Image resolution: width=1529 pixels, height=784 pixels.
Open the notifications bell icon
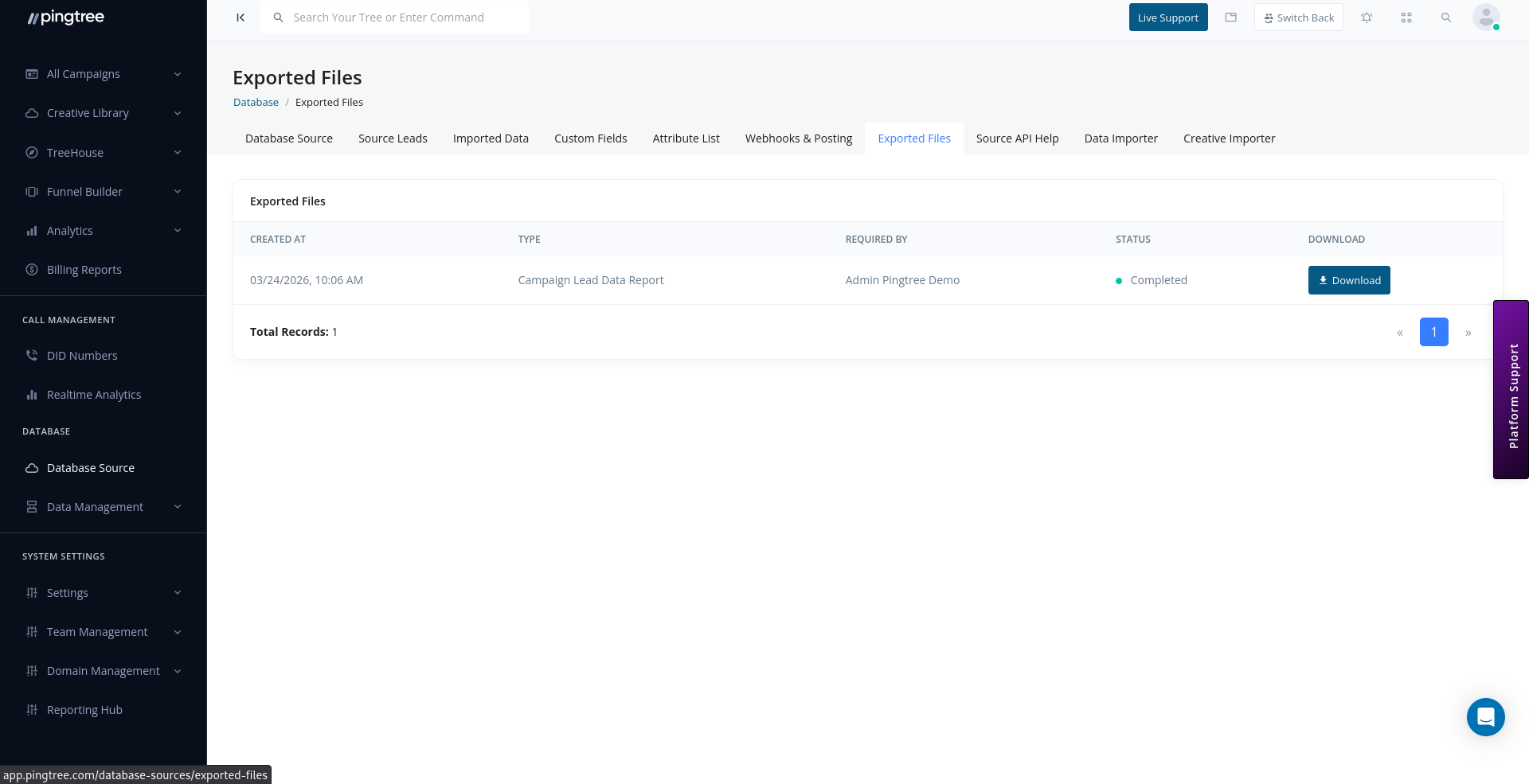pos(1367,17)
